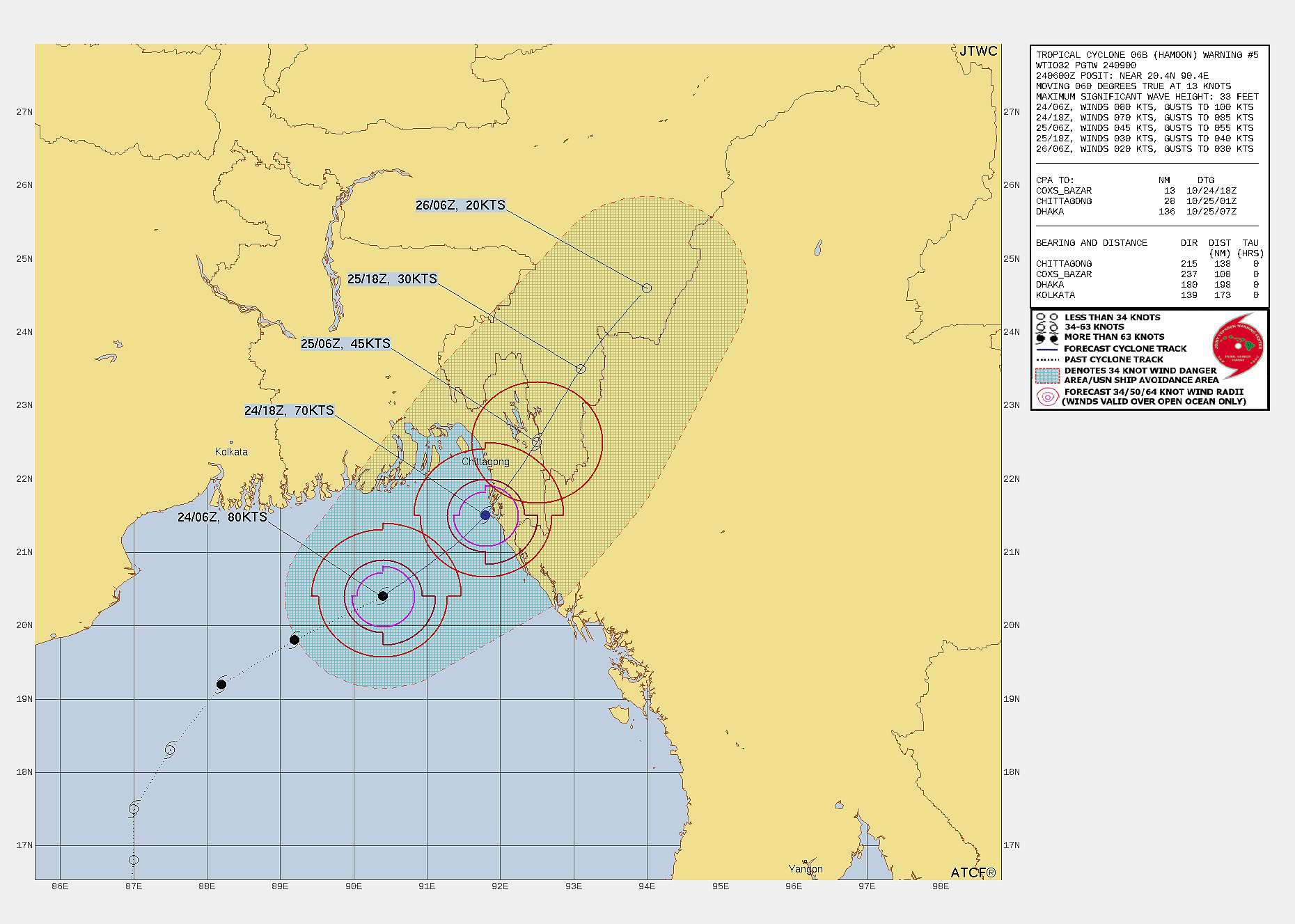Click the '24/18Z, 70KTS' map label

[289, 410]
